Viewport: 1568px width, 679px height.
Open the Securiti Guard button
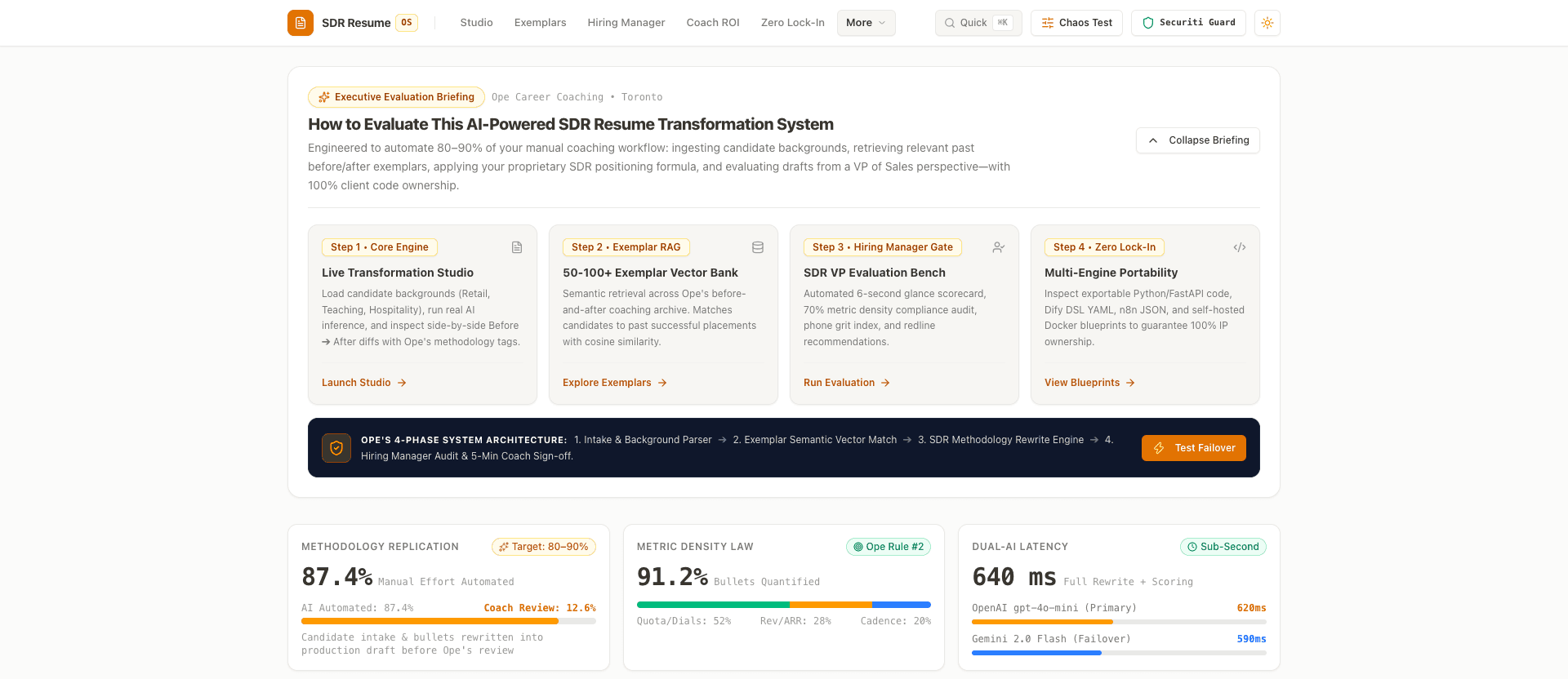[1188, 23]
